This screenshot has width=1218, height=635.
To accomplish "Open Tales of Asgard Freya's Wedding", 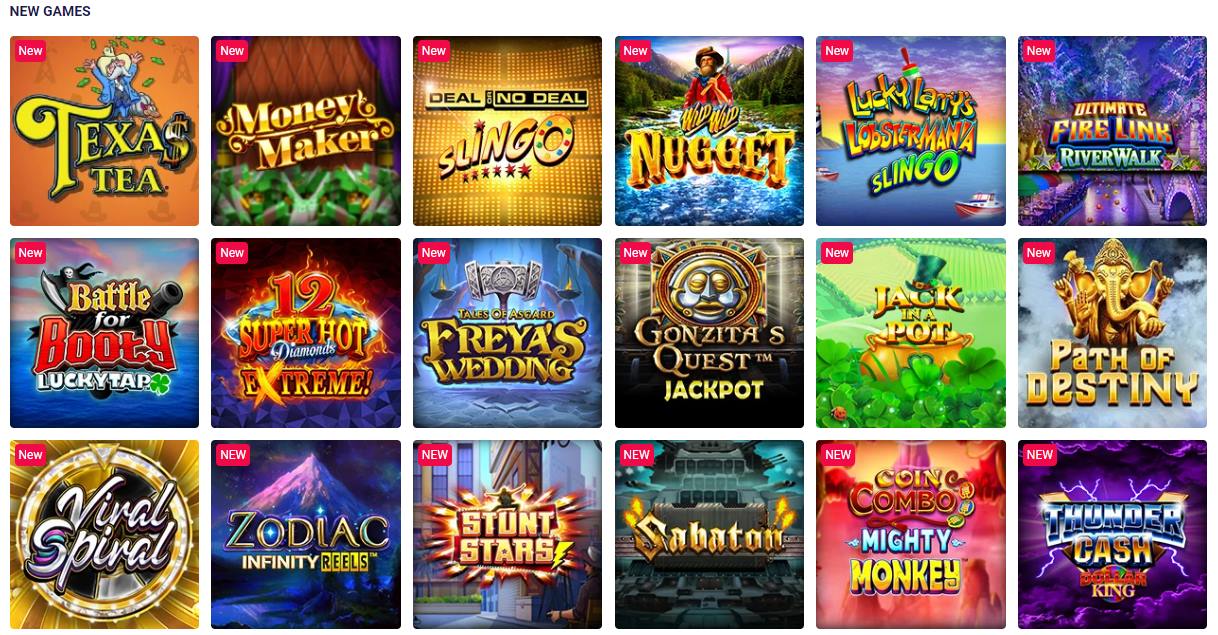I will tap(507, 333).
